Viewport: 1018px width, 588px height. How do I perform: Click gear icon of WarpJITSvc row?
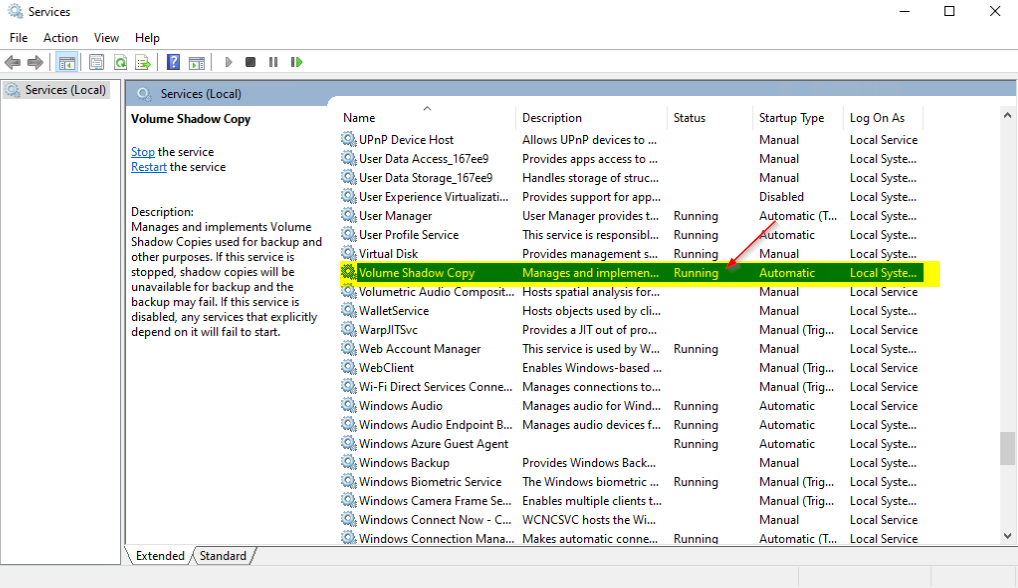coord(349,329)
